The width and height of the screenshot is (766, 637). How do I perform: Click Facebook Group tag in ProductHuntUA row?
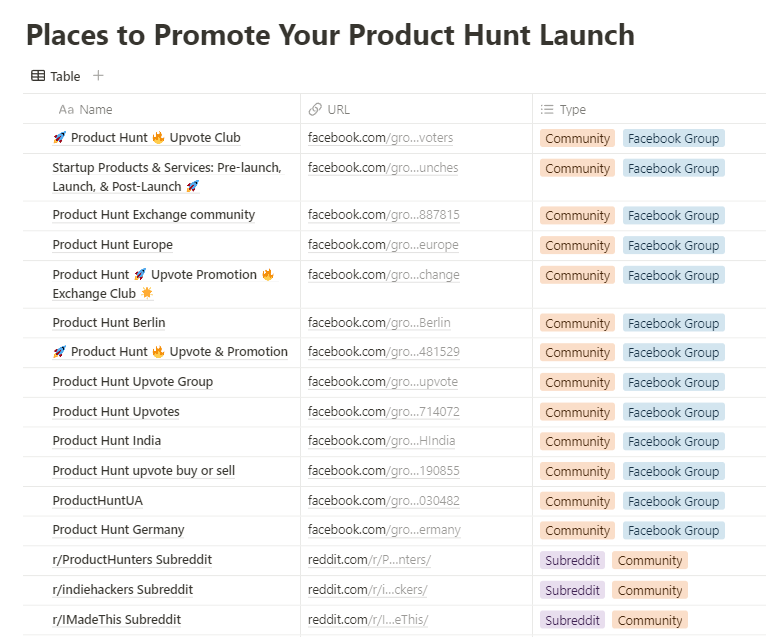tap(673, 501)
